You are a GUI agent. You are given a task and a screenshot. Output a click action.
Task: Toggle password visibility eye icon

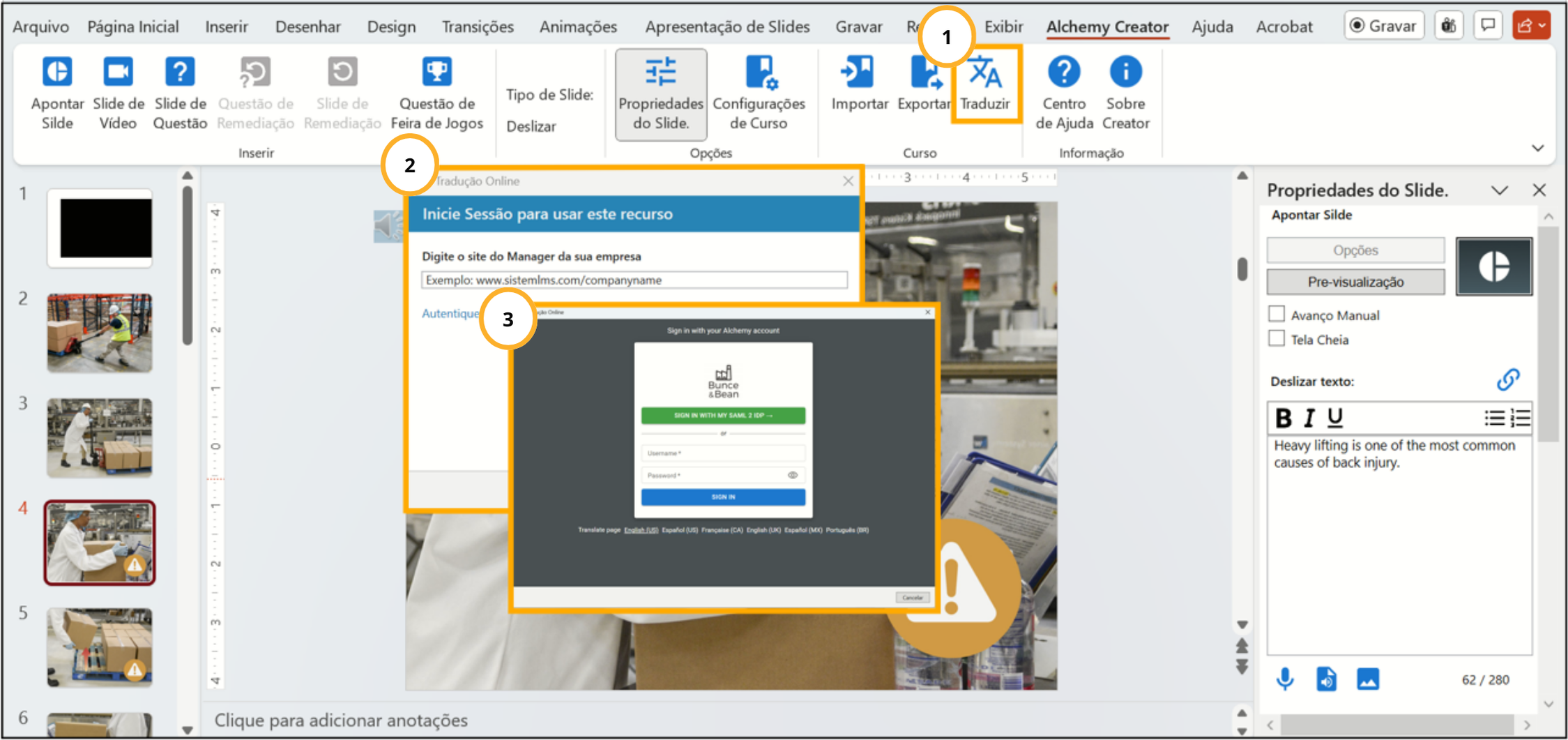click(x=793, y=475)
